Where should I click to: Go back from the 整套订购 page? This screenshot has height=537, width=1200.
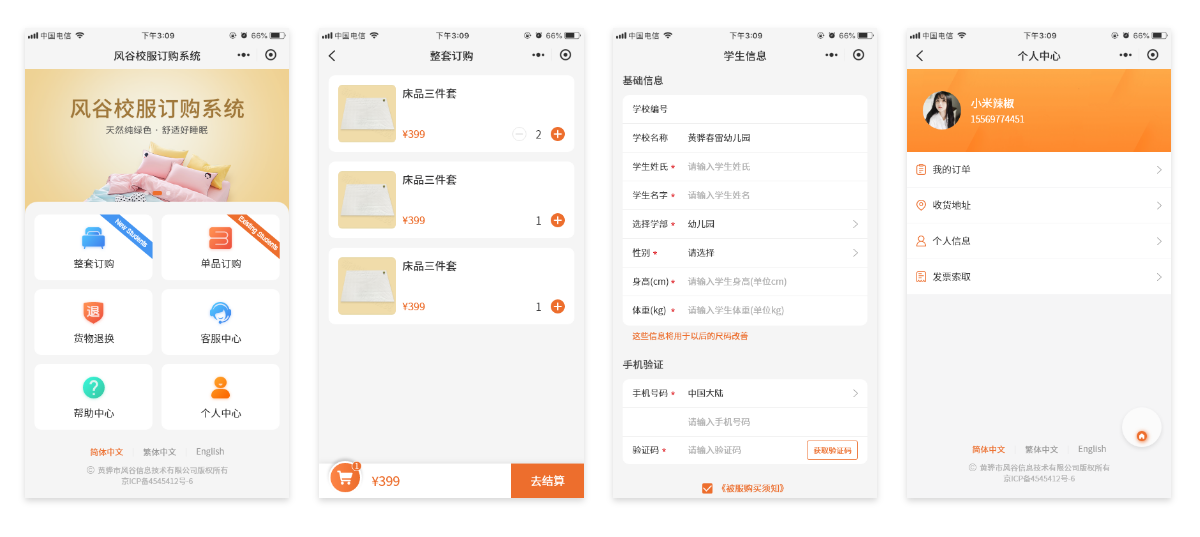332,56
